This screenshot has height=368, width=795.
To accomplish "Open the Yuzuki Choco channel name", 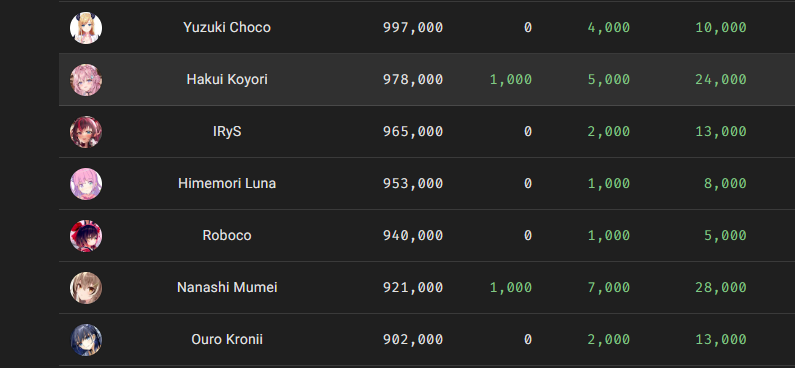I will 227,27.
